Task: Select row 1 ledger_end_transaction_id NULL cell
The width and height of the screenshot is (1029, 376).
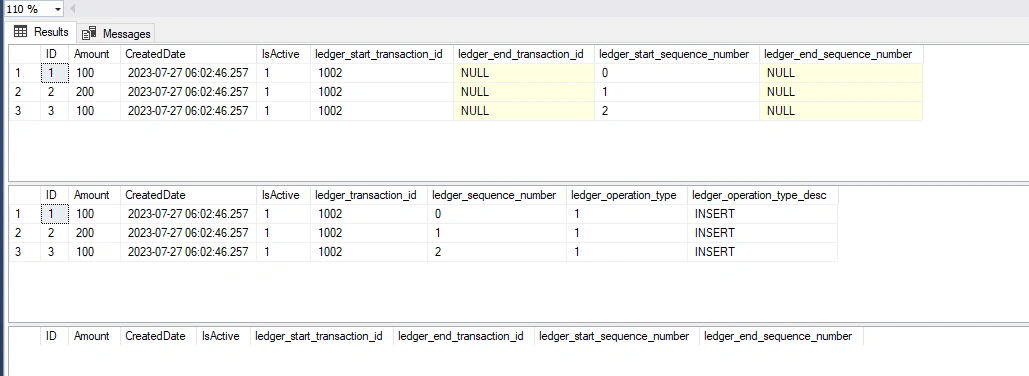Action: 524,73
